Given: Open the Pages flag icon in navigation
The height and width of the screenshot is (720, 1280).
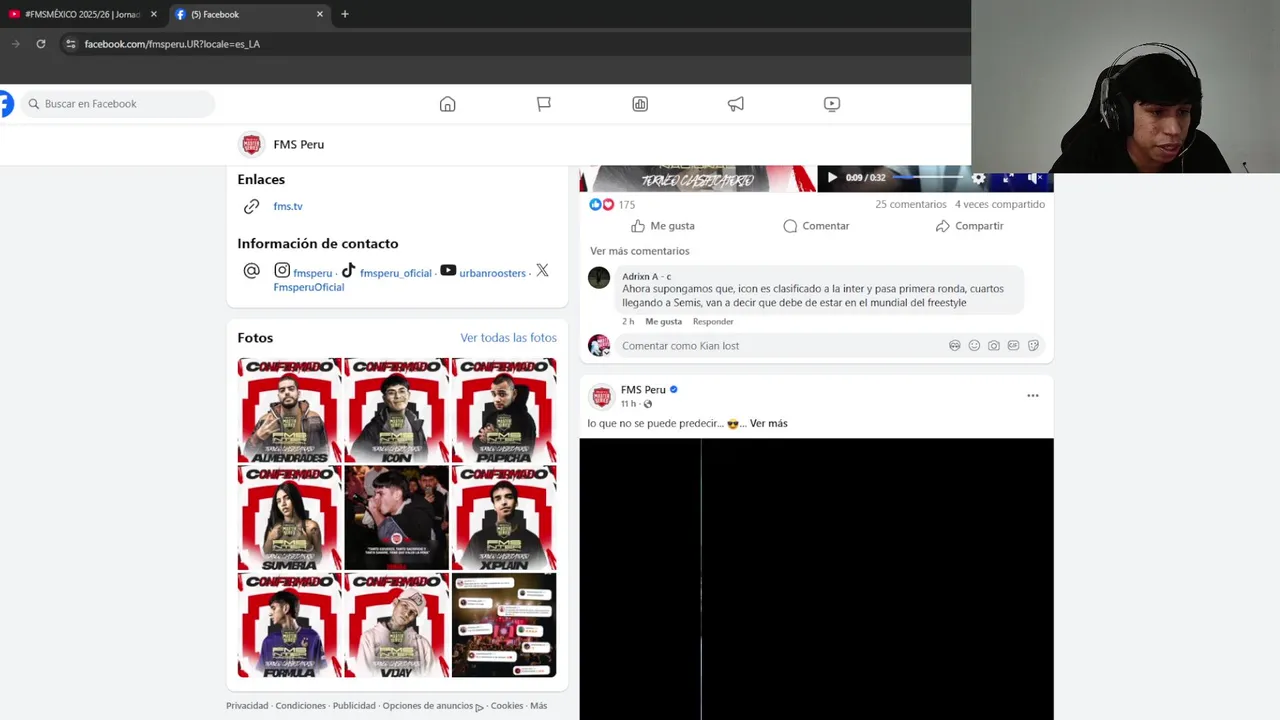Looking at the screenshot, I should 544,104.
